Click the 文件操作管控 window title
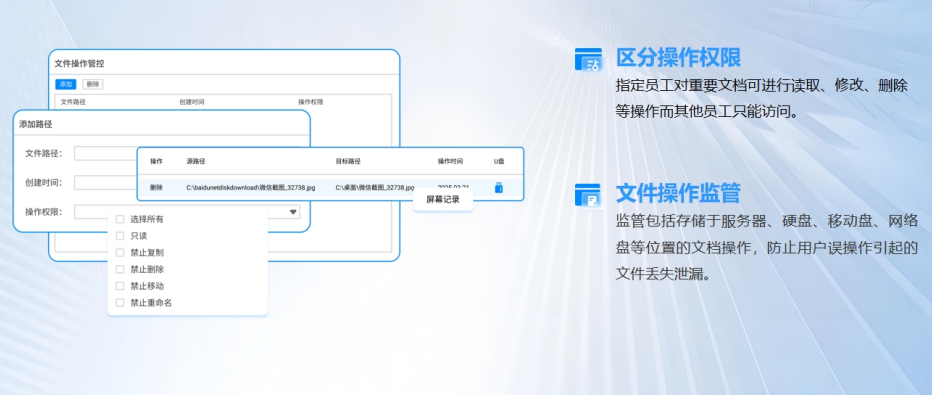The height and width of the screenshot is (395, 932). (80, 64)
